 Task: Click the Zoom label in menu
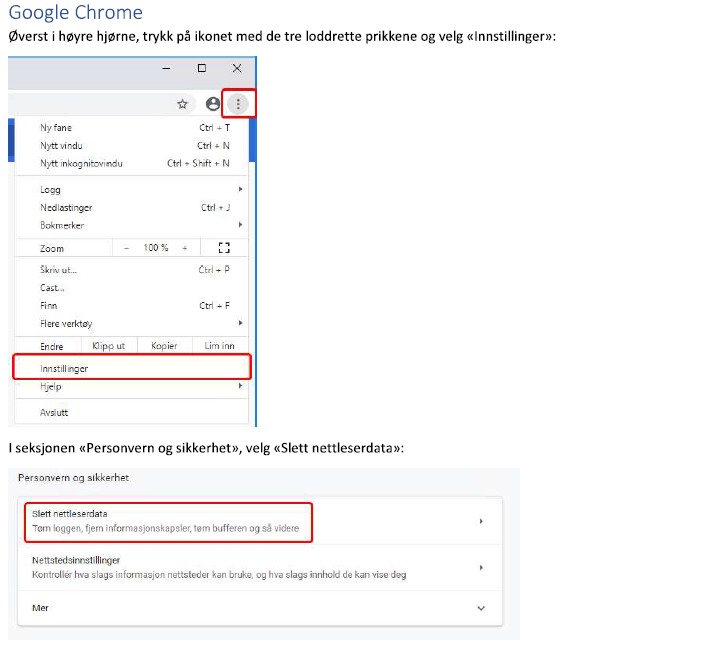[52, 249]
